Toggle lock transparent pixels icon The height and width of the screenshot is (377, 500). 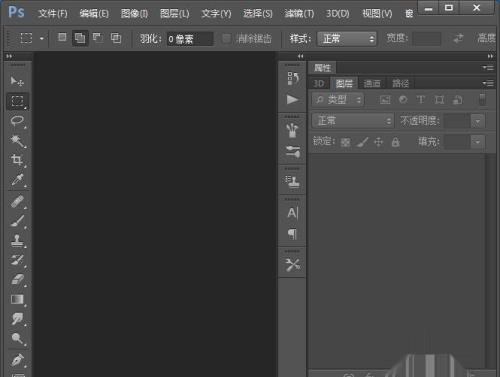tap(345, 143)
